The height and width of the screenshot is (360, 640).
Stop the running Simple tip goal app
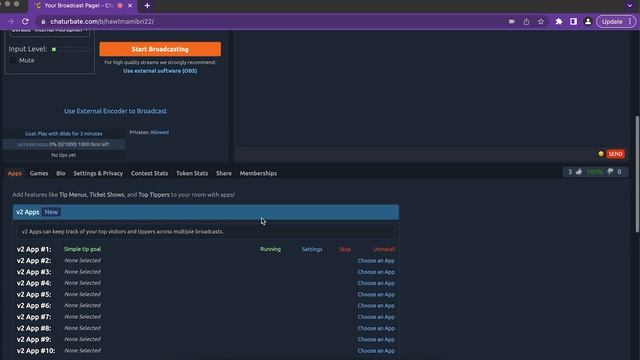[x=345, y=249]
